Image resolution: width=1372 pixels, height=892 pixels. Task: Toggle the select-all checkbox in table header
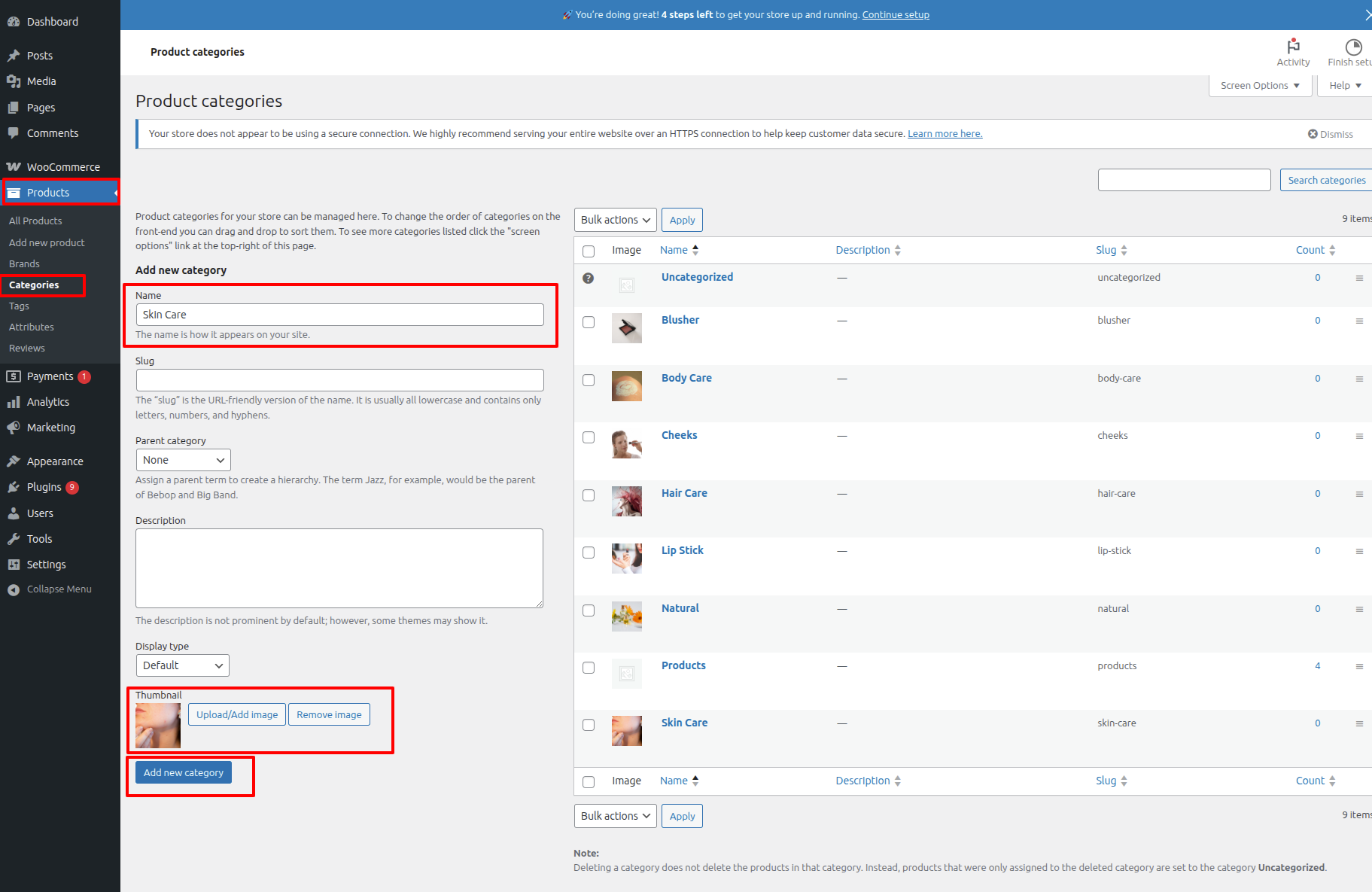589,251
